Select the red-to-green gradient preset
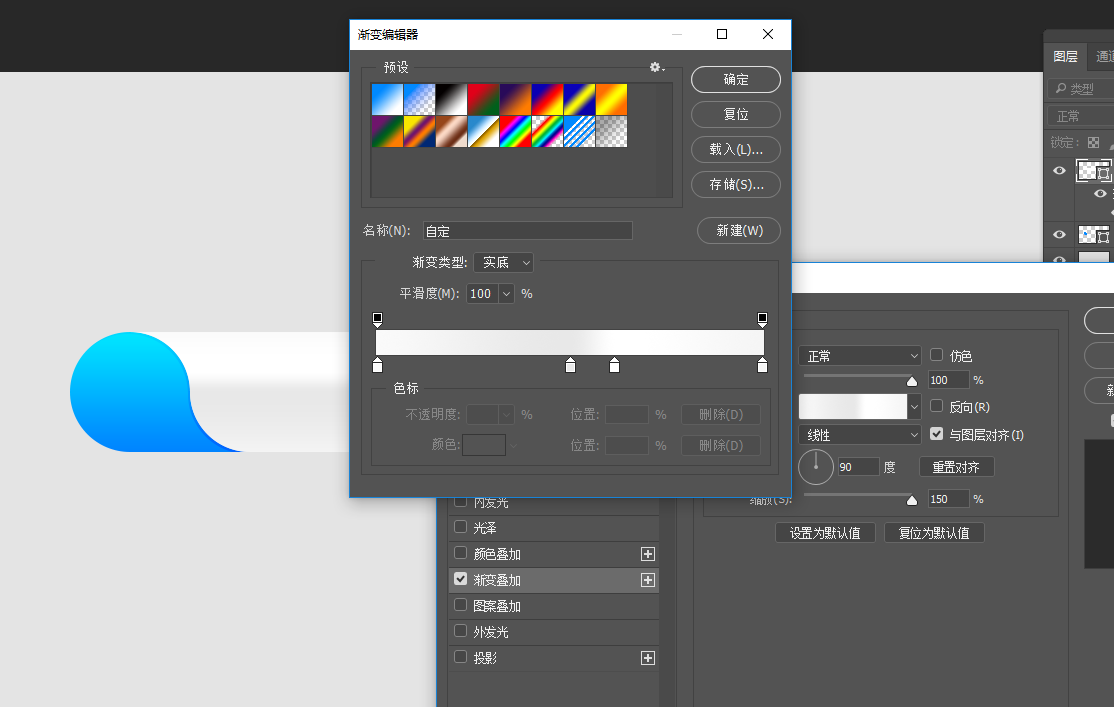1114x707 pixels. pyautogui.click(x=483, y=99)
